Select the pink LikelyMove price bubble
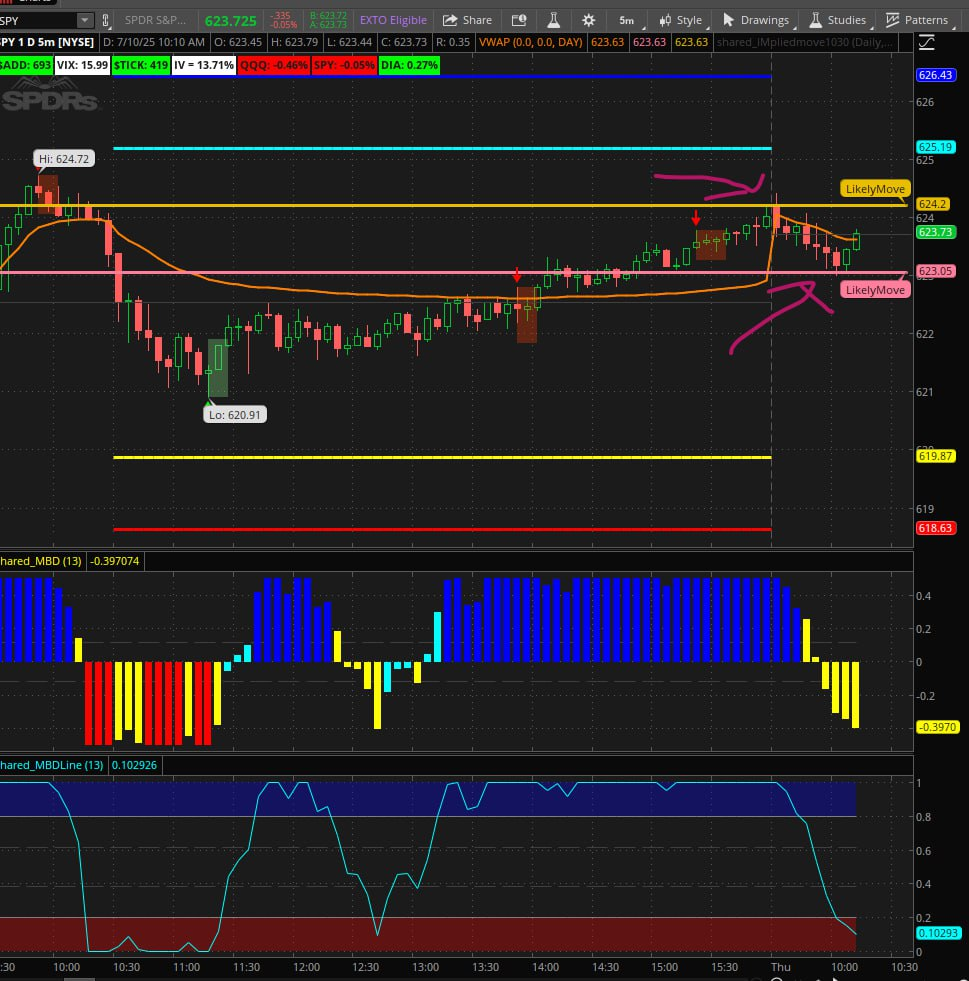 tap(875, 290)
